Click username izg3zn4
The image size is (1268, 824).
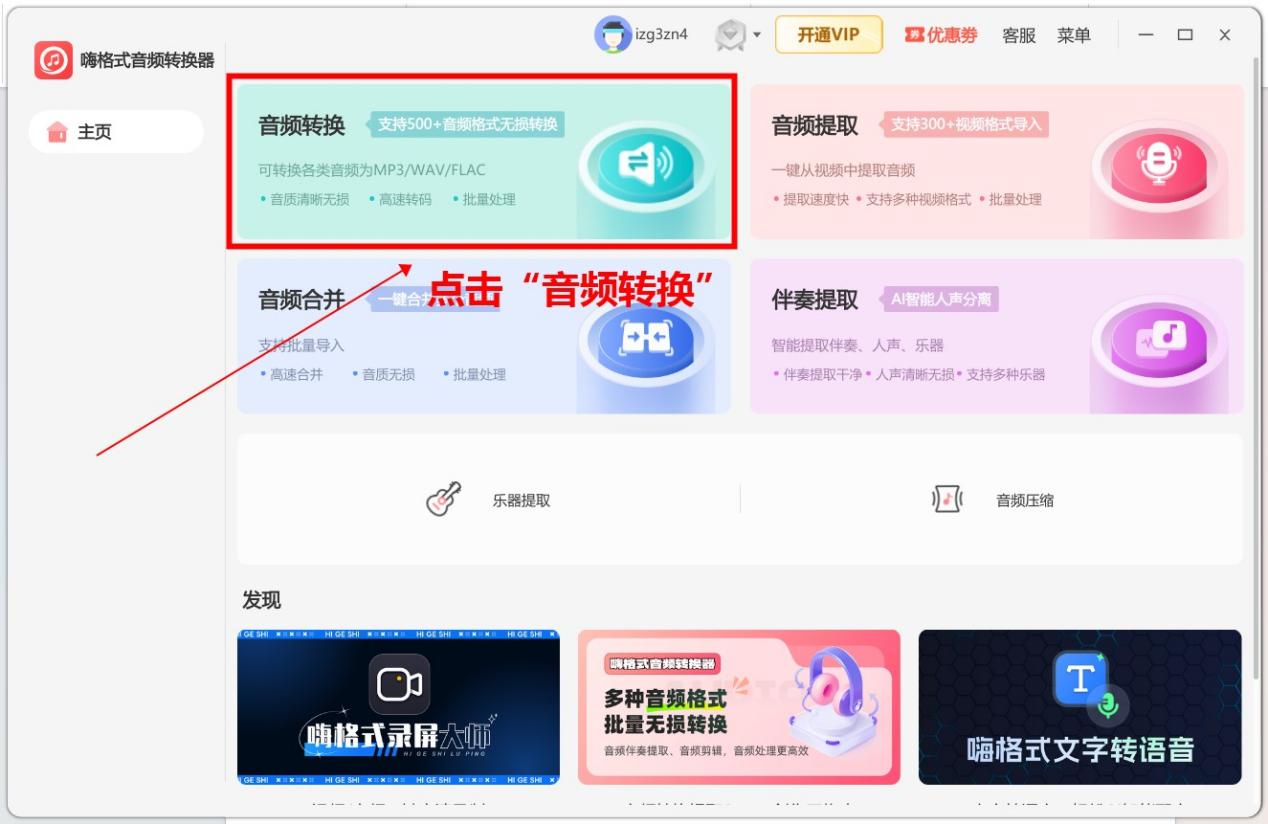click(662, 35)
